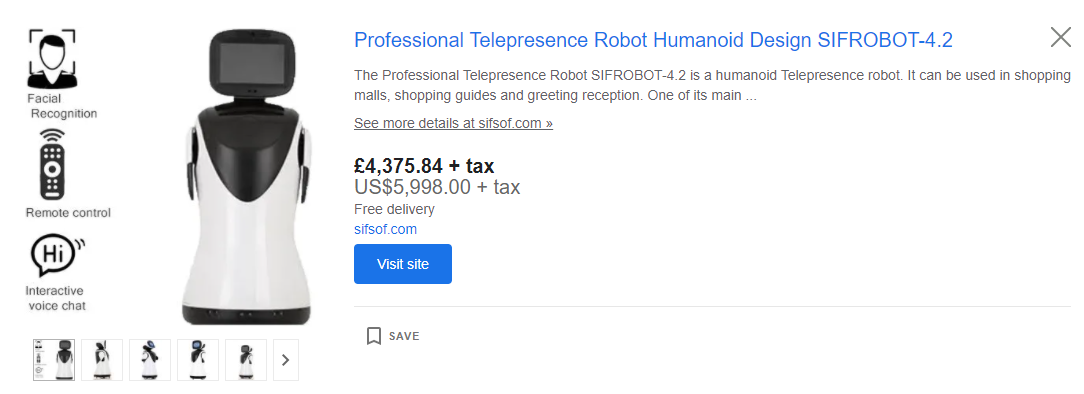The image size is (1084, 394).
Task: Click the Remote control icon
Action: pyautogui.click(x=53, y=164)
